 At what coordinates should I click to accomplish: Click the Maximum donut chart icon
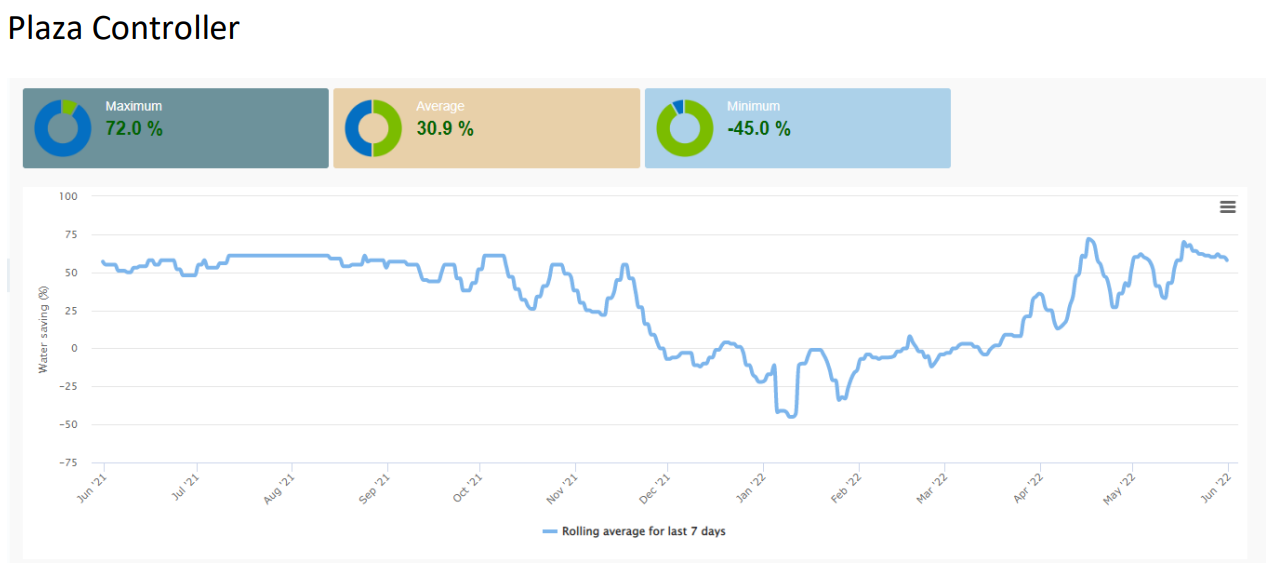[62, 128]
